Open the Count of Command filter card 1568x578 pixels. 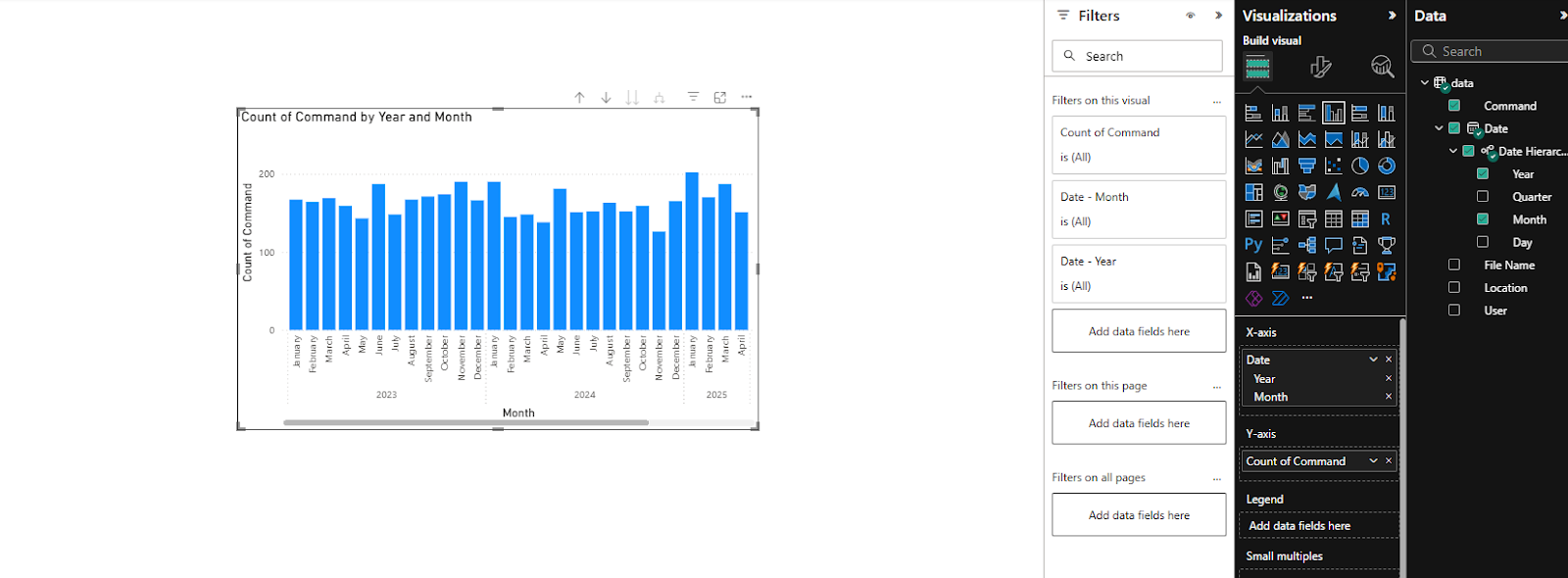point(1139,145)
